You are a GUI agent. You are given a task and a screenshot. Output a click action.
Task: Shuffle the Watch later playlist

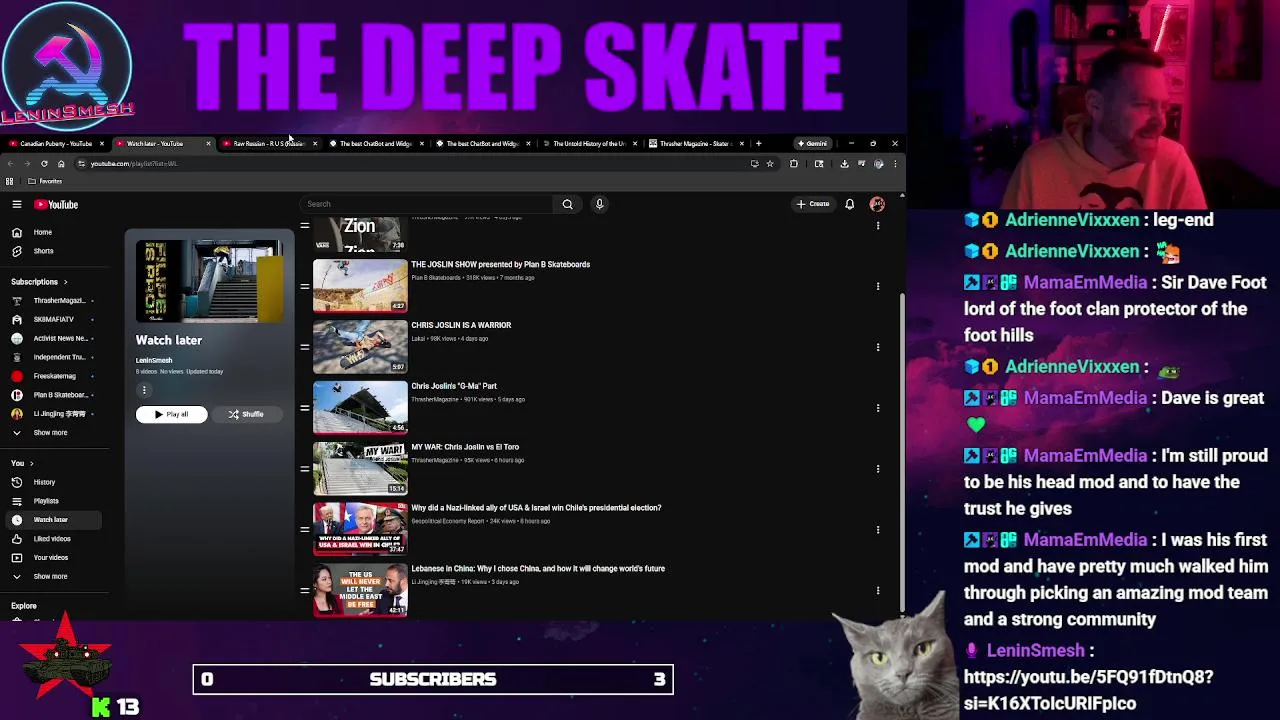tap(246, 414)
